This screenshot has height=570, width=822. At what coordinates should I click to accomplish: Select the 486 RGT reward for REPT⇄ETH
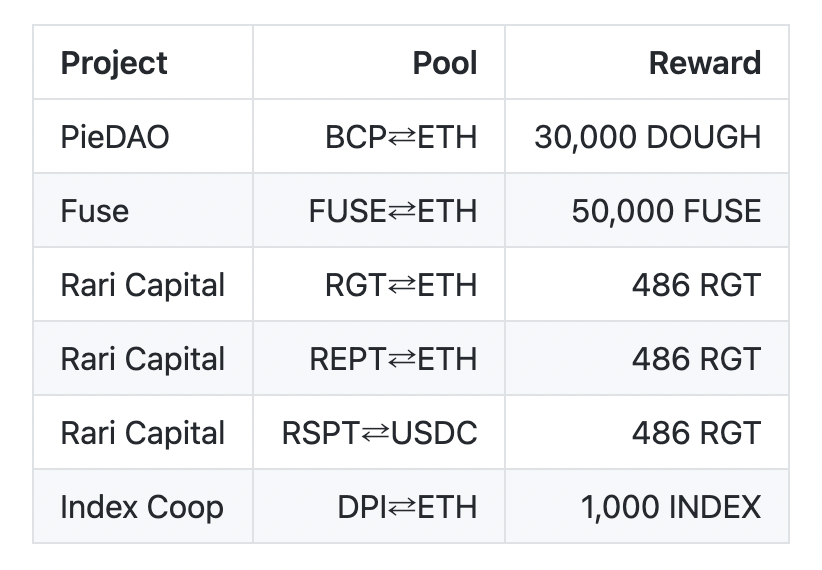(696, 359)
